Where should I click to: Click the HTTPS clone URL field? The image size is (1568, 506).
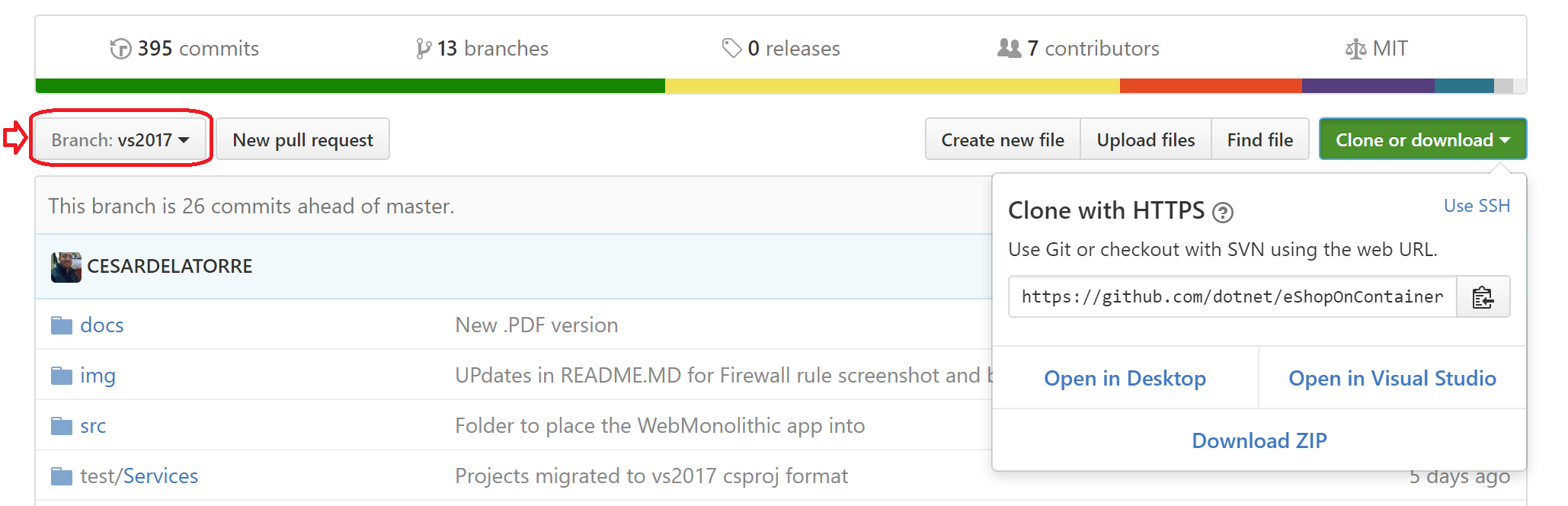pyautogui.click(x=1231, y=297)
